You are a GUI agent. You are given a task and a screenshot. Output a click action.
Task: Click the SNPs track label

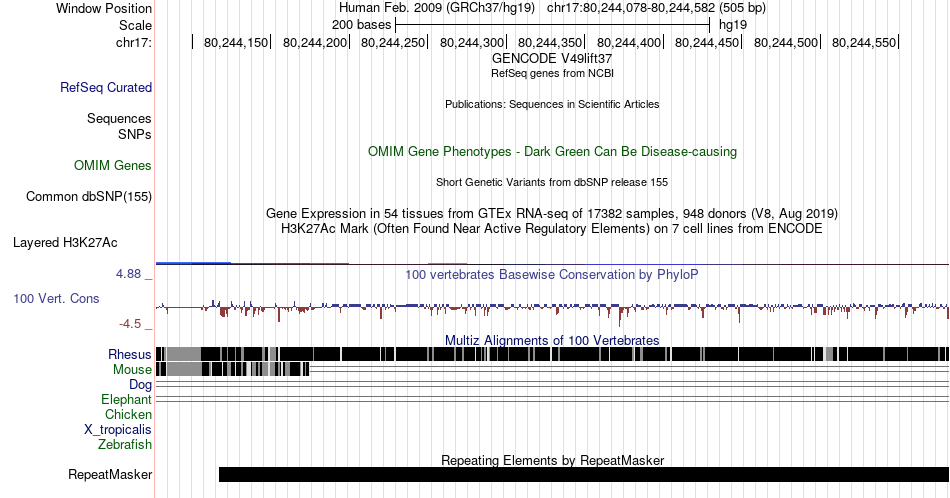[x=135, y=134]
